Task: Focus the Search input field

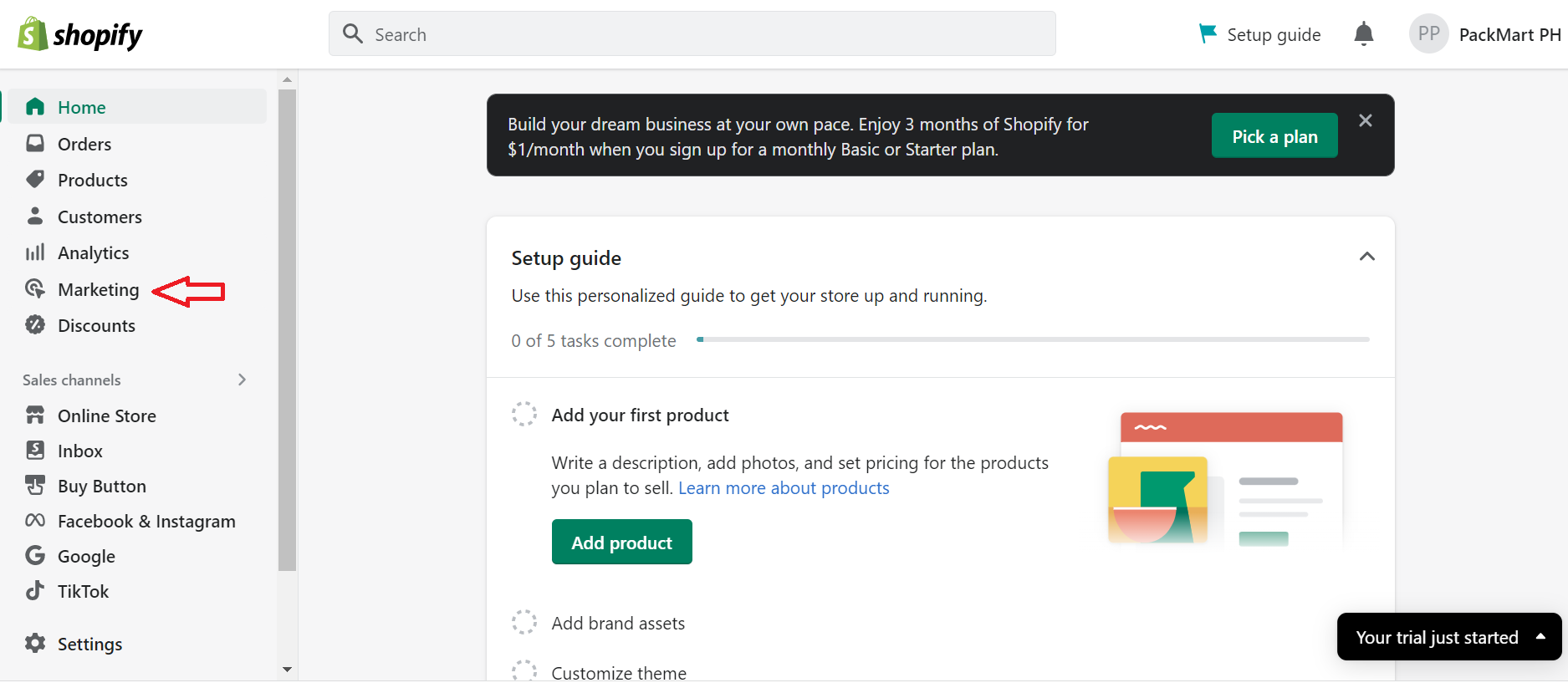Action: (x=692, y=33)
